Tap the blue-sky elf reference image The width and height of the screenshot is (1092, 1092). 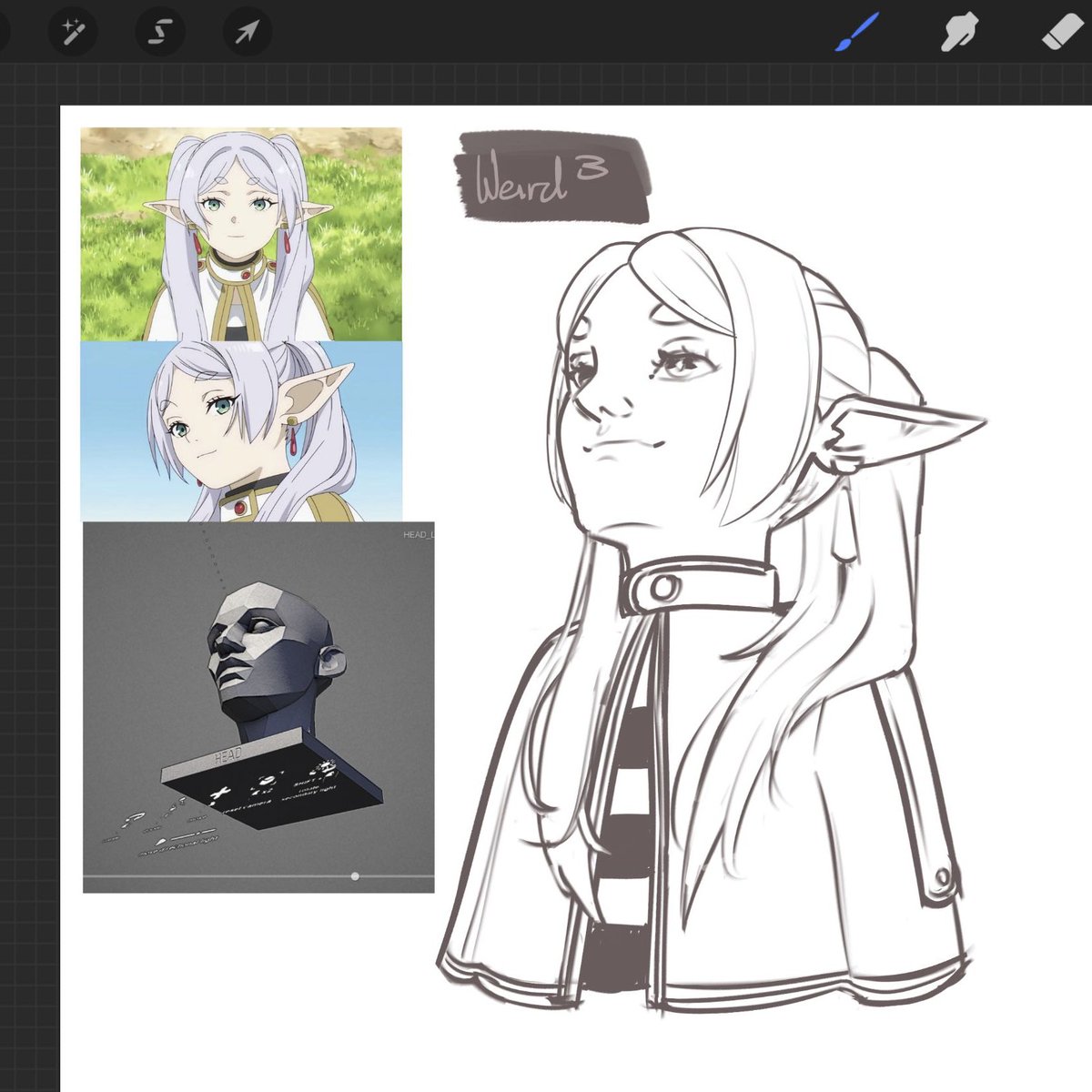pos(241,431)
